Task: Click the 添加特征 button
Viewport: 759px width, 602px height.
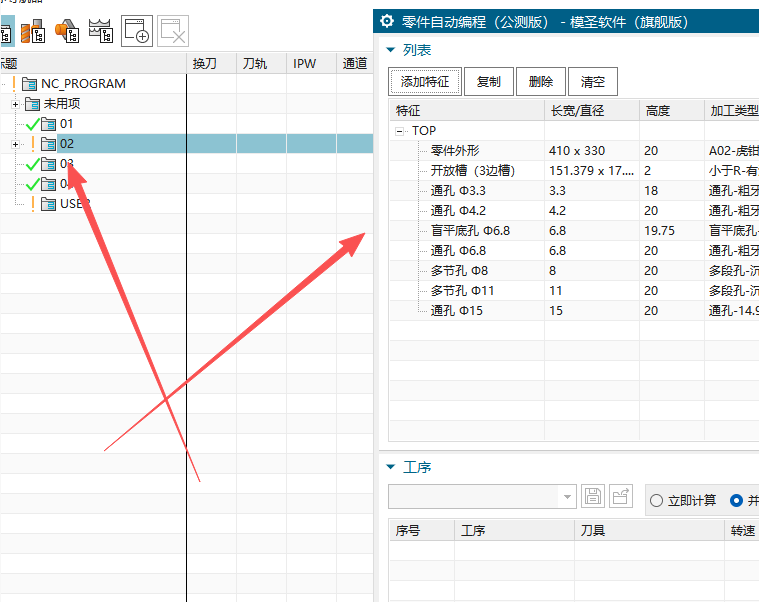Action: [425, 81]
